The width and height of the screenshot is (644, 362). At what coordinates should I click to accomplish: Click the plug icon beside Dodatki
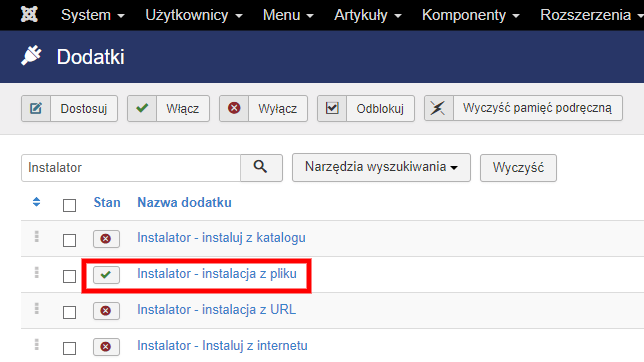[x=31, y=55]
